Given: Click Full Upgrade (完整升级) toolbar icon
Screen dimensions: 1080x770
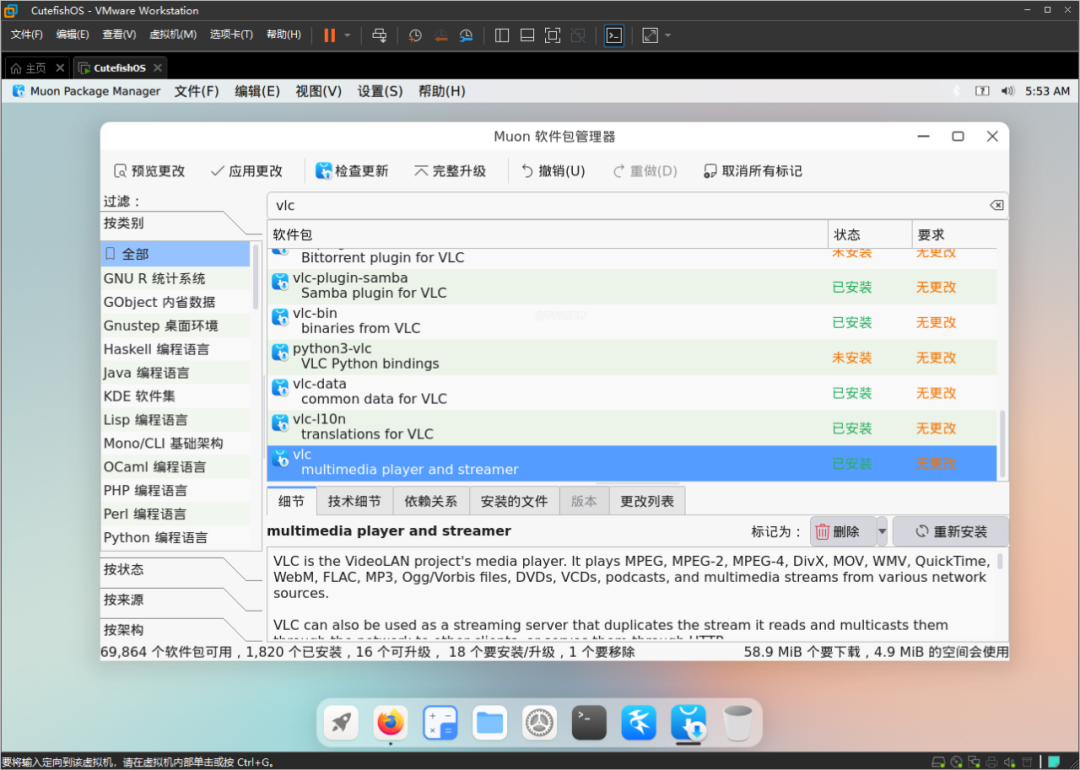Looking at the screenshot, I should pyautogui.click(x=421, y=171).
